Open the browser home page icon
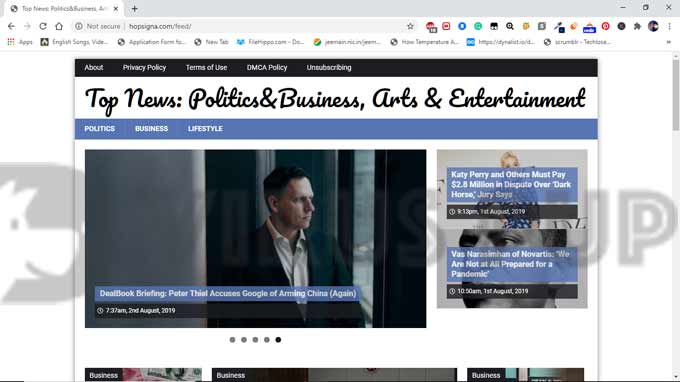This screenshot has height=382, width=680. pos(59,26)
